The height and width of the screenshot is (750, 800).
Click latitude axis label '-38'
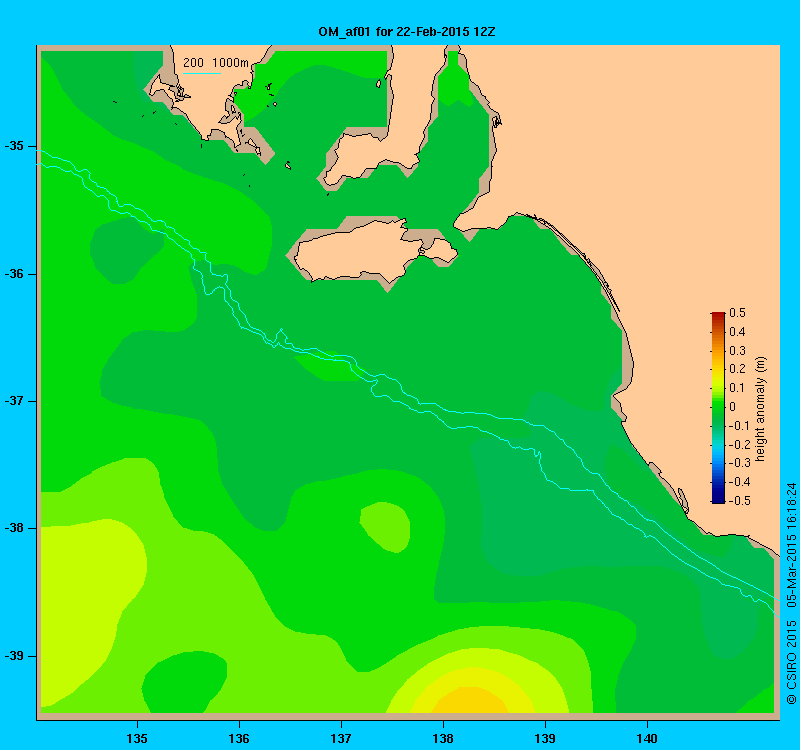coord(14,528)
